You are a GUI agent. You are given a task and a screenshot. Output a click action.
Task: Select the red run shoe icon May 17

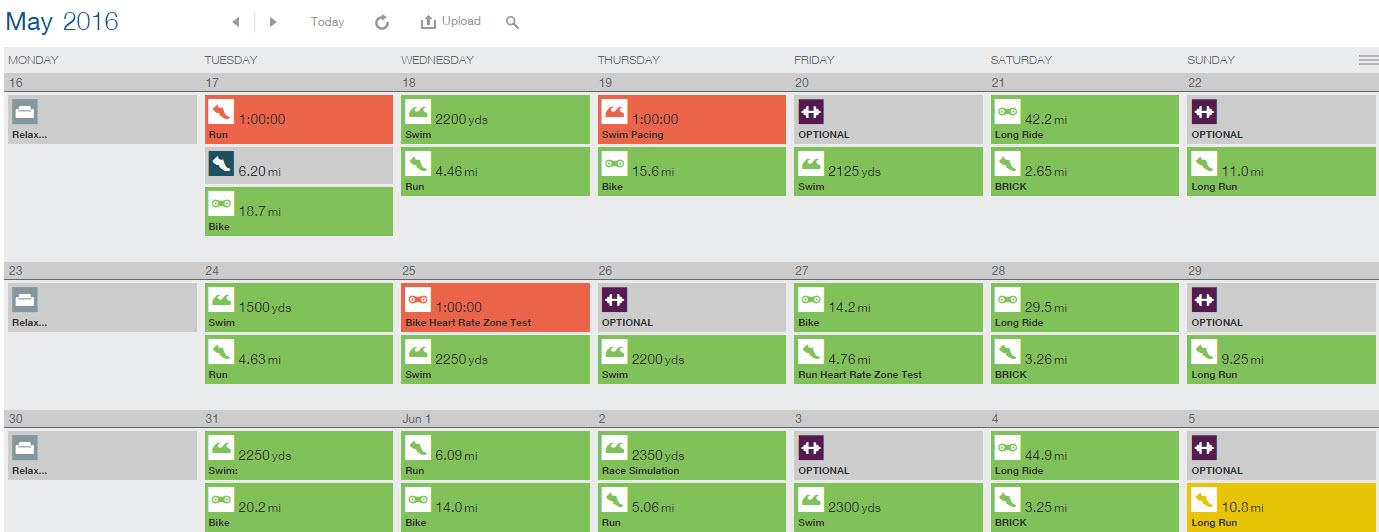pos(221,111)
